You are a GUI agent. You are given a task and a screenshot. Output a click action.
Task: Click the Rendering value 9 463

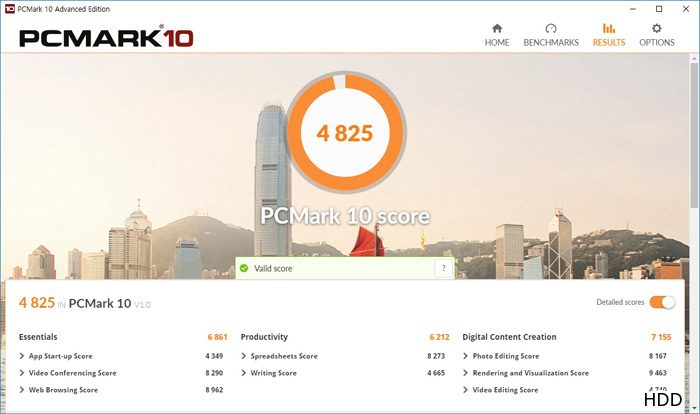(658, 373)
